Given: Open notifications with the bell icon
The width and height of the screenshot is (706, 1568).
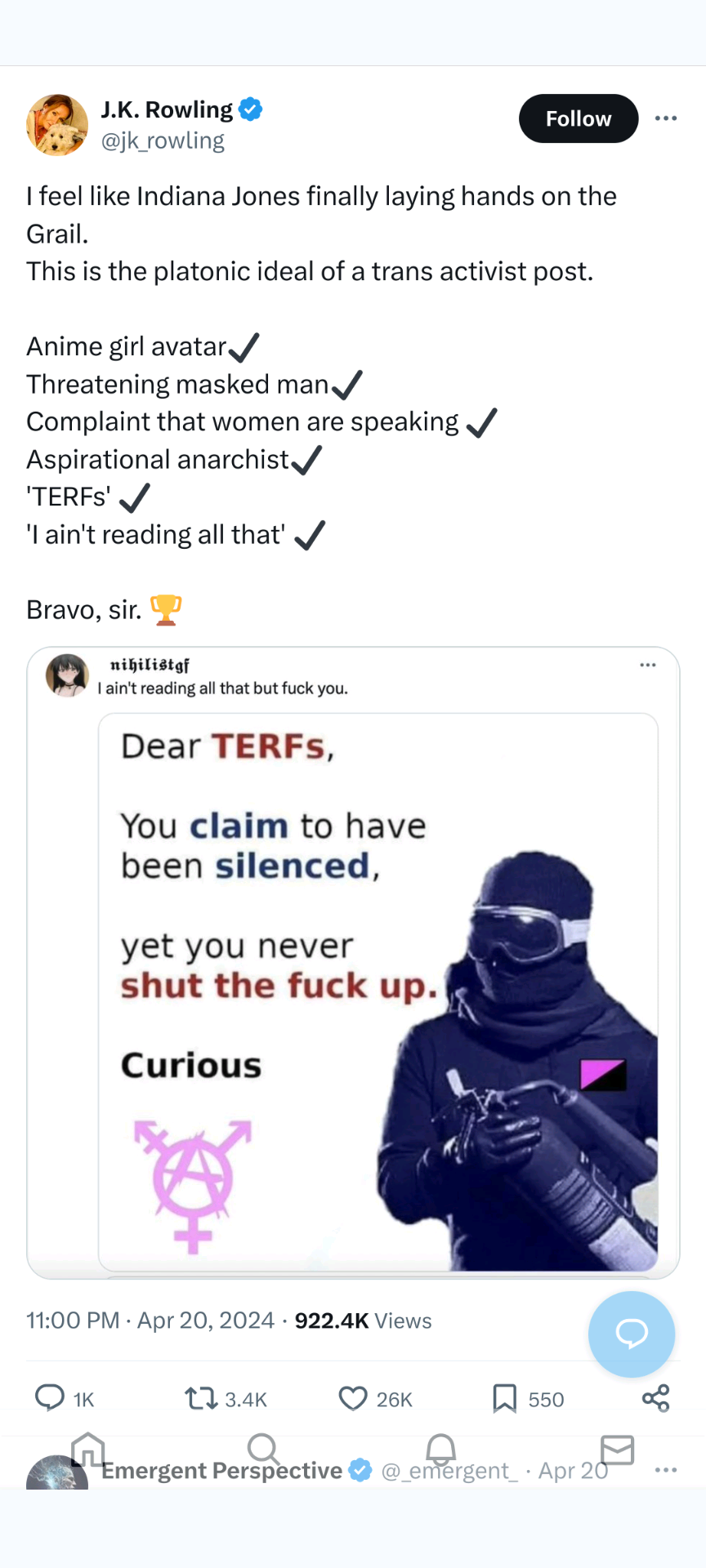Looking at the screenshot, I should [x=441, y=1450].
